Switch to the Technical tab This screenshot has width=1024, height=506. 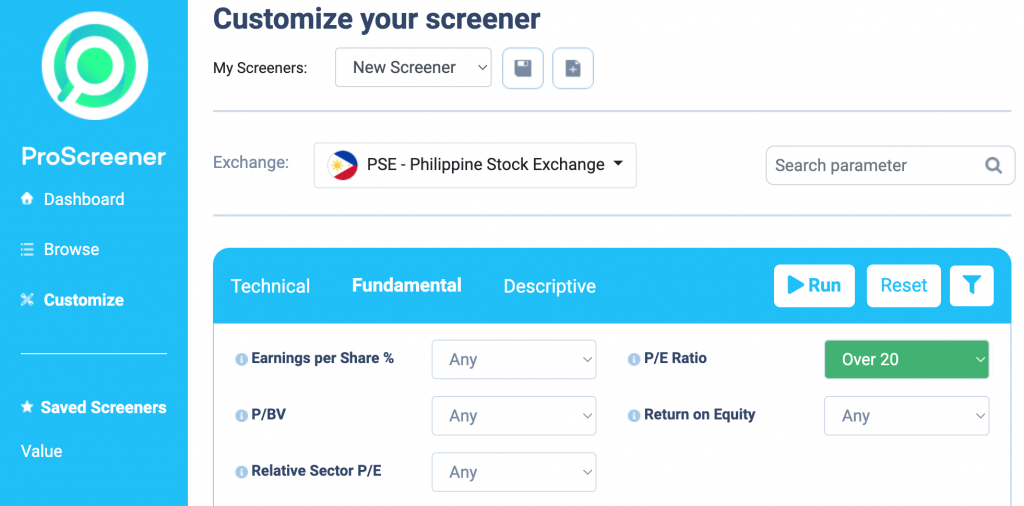coord(270,286)
